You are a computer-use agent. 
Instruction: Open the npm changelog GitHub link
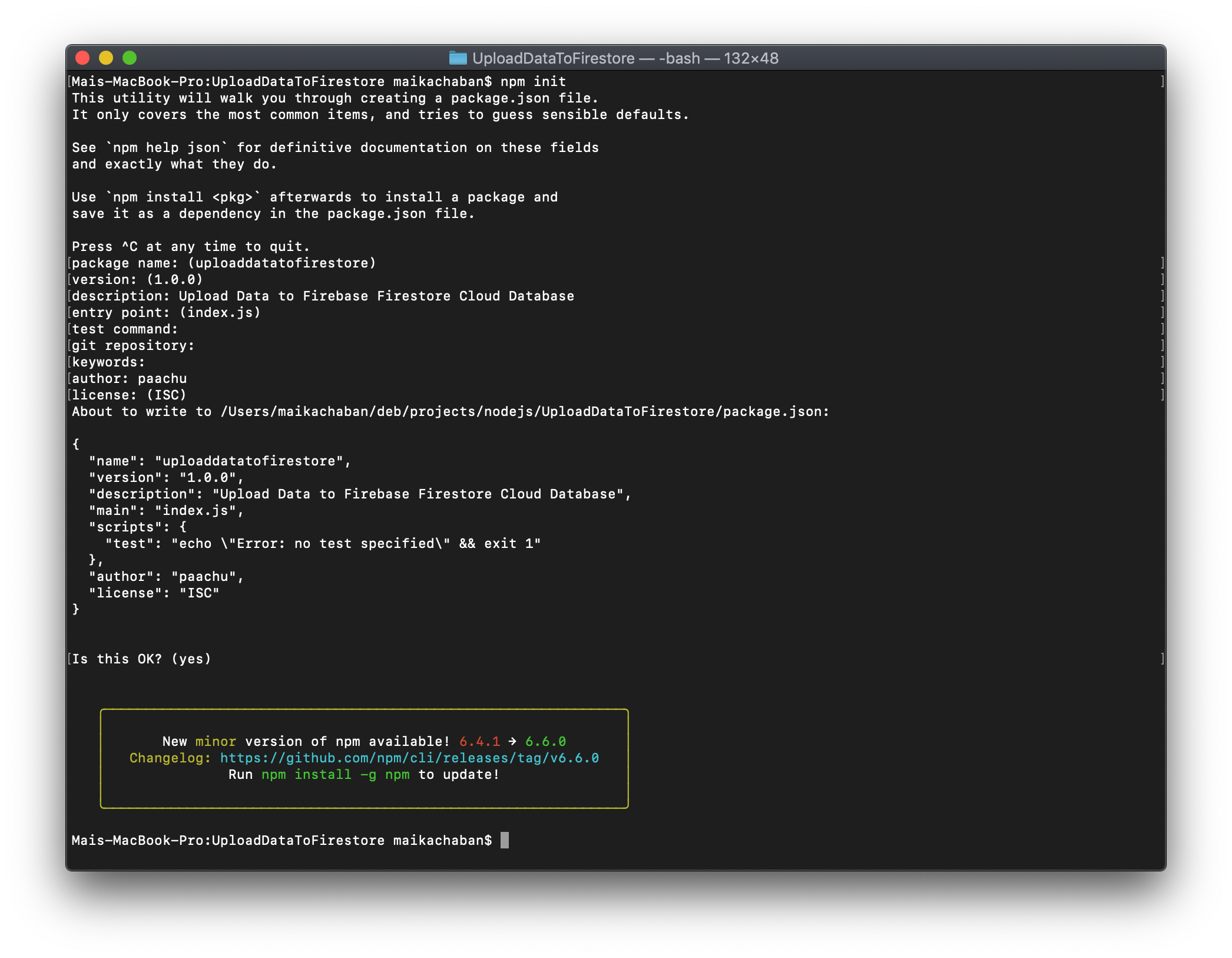(409, 758)
